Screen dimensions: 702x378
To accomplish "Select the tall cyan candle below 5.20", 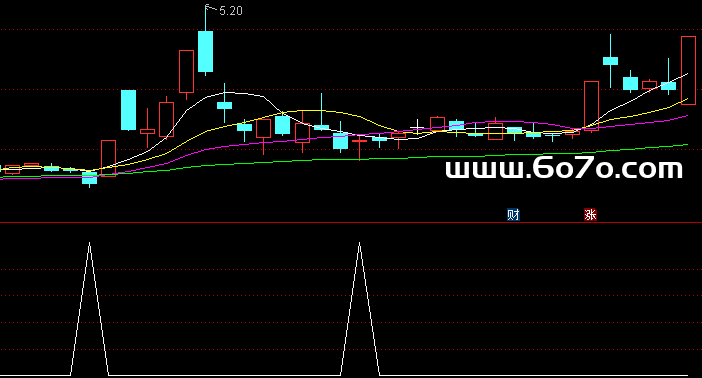I will (205, 51).
